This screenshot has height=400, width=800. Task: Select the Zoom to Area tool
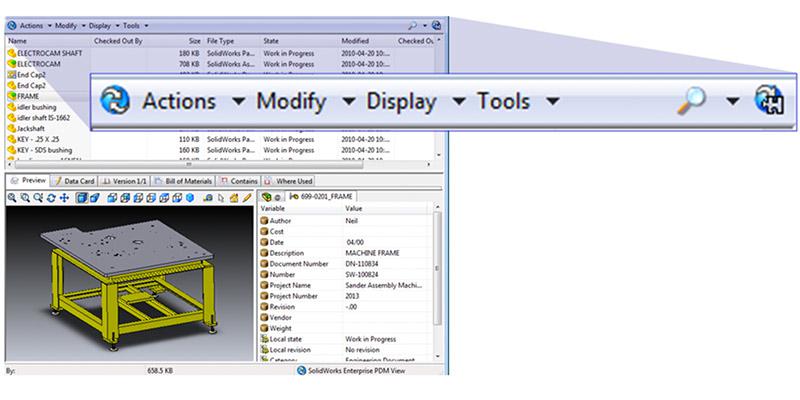click(x=24, y=197)
